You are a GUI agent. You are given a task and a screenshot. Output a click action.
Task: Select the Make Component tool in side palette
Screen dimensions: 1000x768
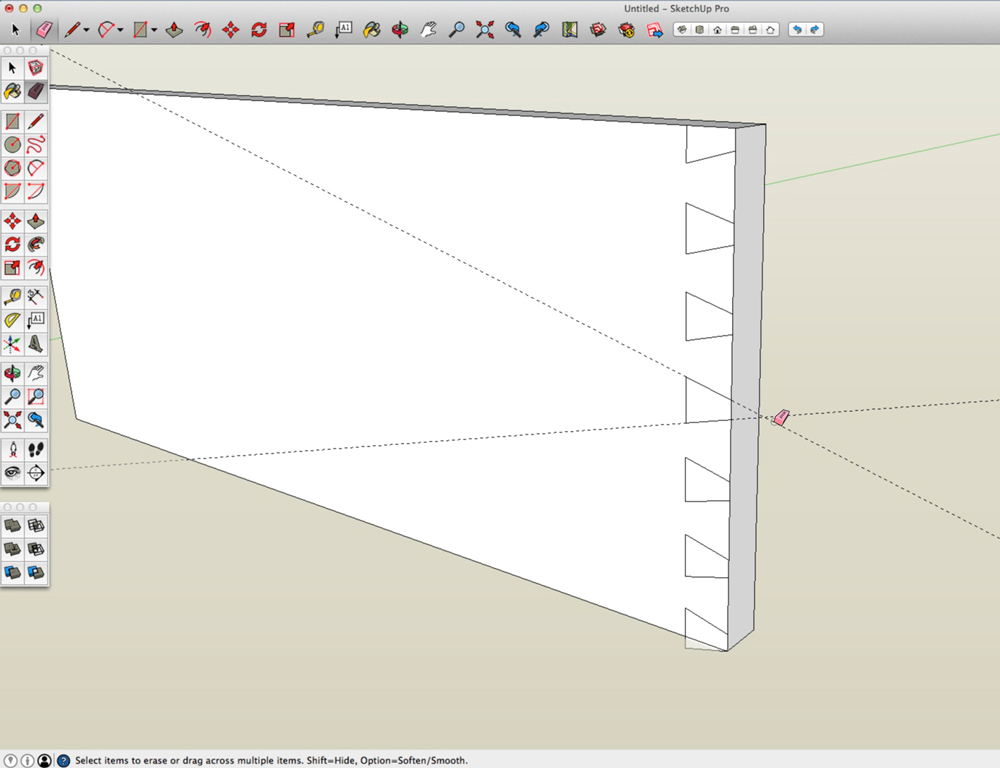[36, 68]
